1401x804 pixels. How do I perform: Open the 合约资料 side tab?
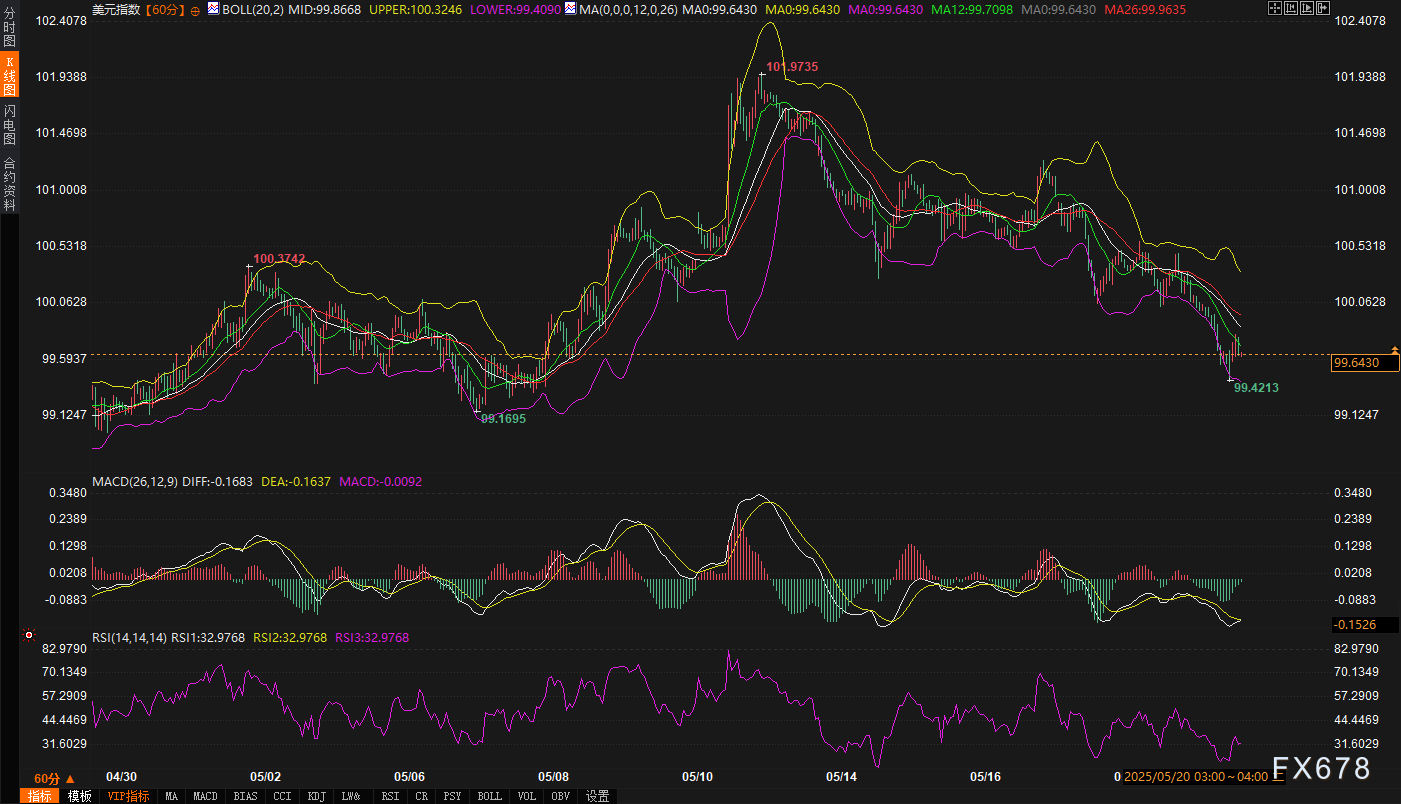click(10, 183)
